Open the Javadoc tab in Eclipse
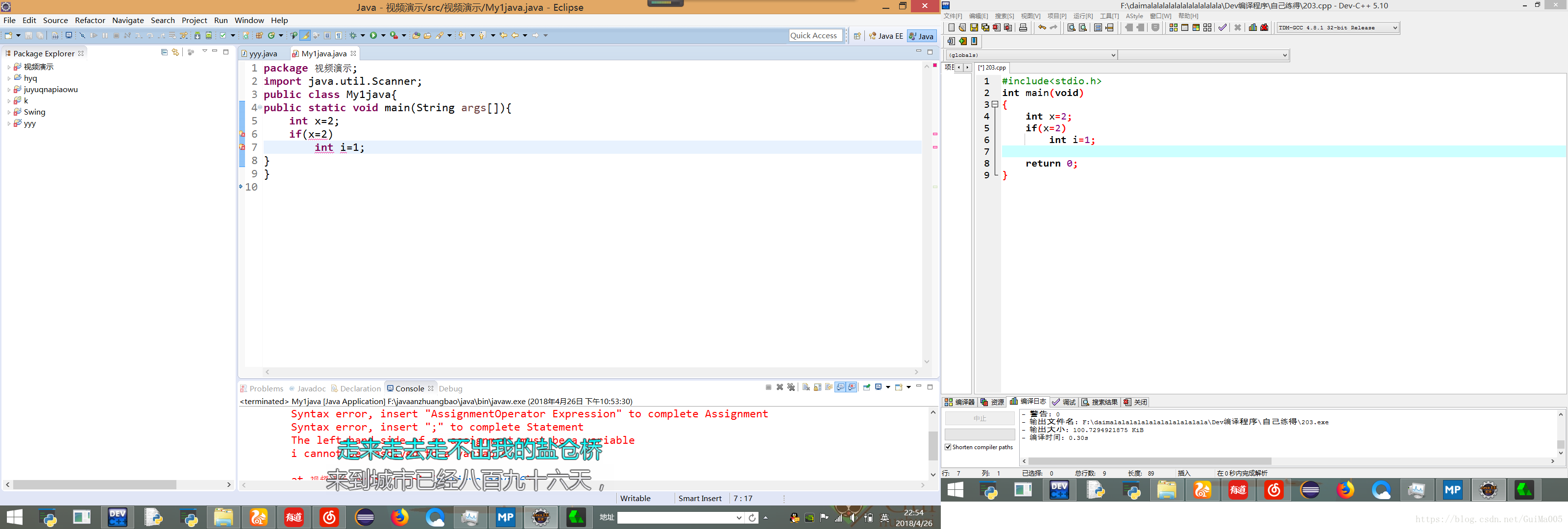The height and width of the screenshot is (529, 1568). pos(307,388)
